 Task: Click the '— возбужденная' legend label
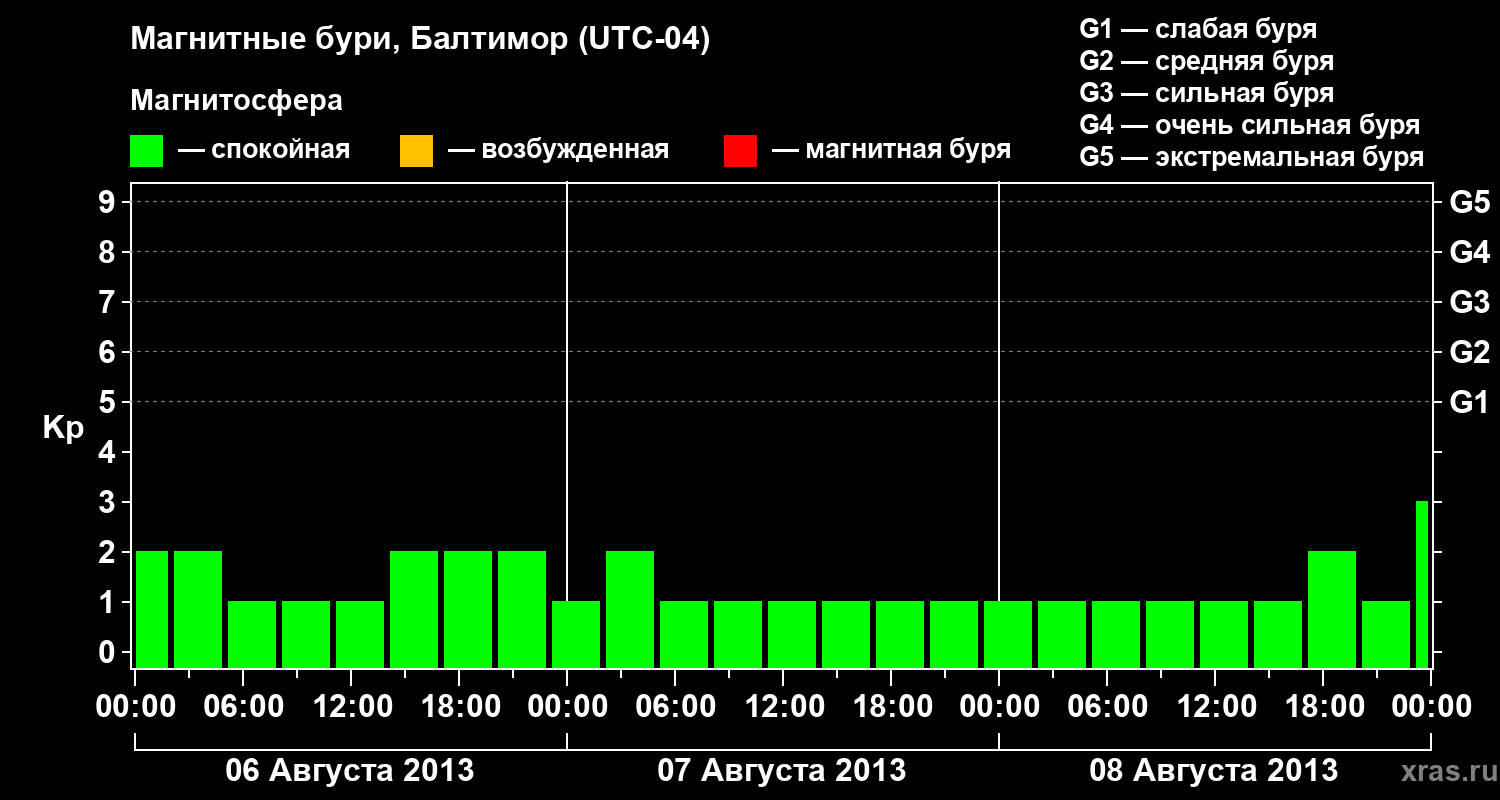click(x=558, y=150)
